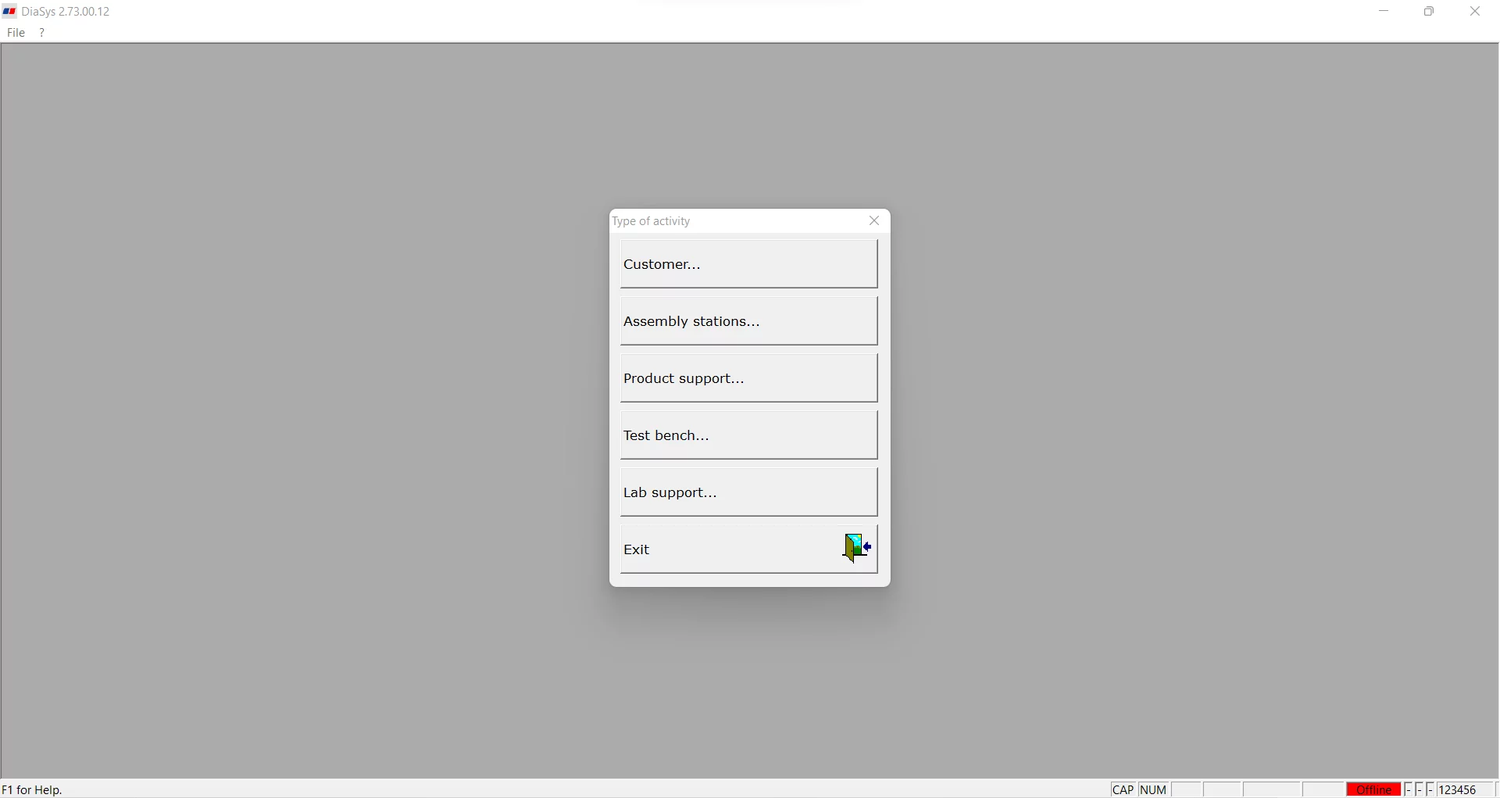Restore down the DiaSys window

pyautogui.click(x=1430, y=12)
